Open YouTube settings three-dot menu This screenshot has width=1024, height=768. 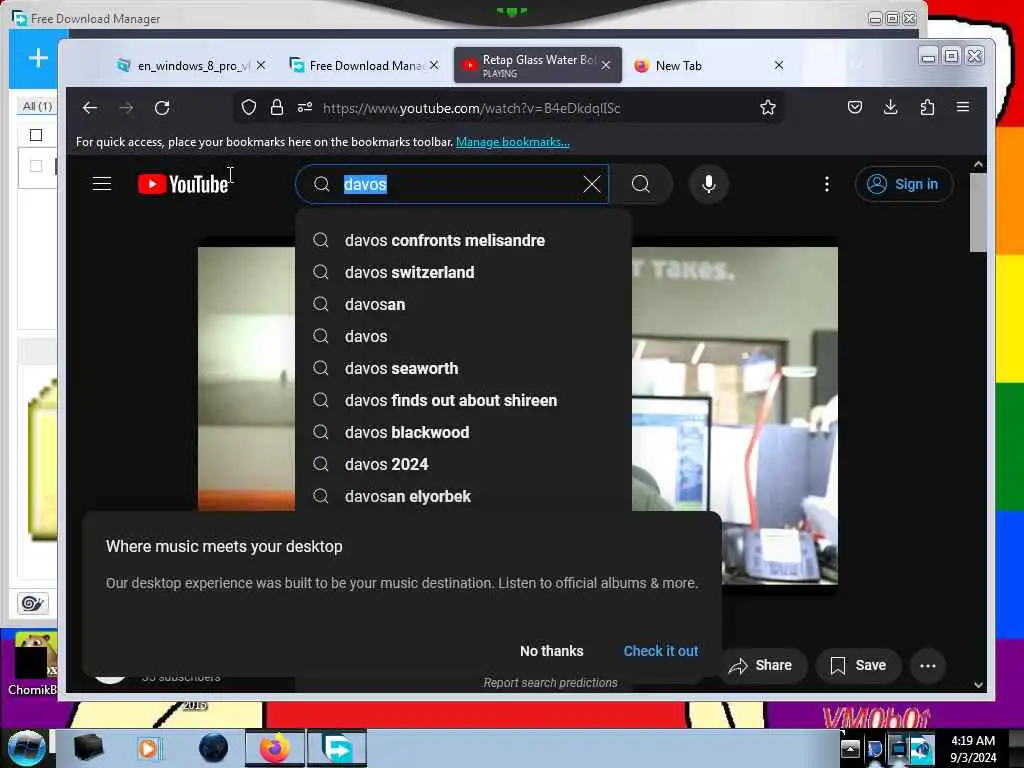(827, 184)
